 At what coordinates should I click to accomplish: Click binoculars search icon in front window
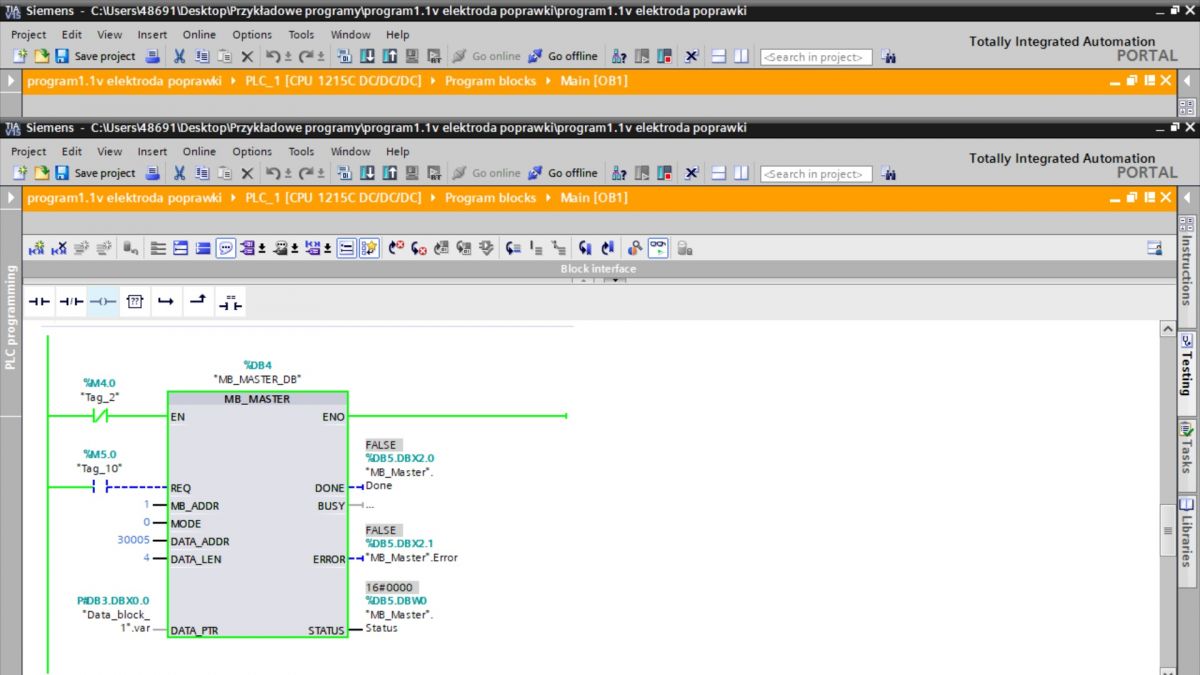click(888, 173)
